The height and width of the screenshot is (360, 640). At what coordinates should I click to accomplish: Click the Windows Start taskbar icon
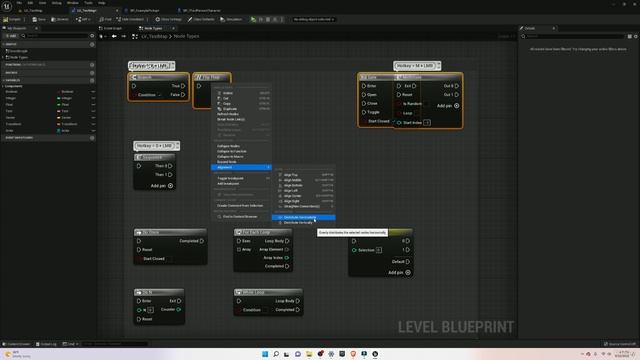click(x=265, y=354)
